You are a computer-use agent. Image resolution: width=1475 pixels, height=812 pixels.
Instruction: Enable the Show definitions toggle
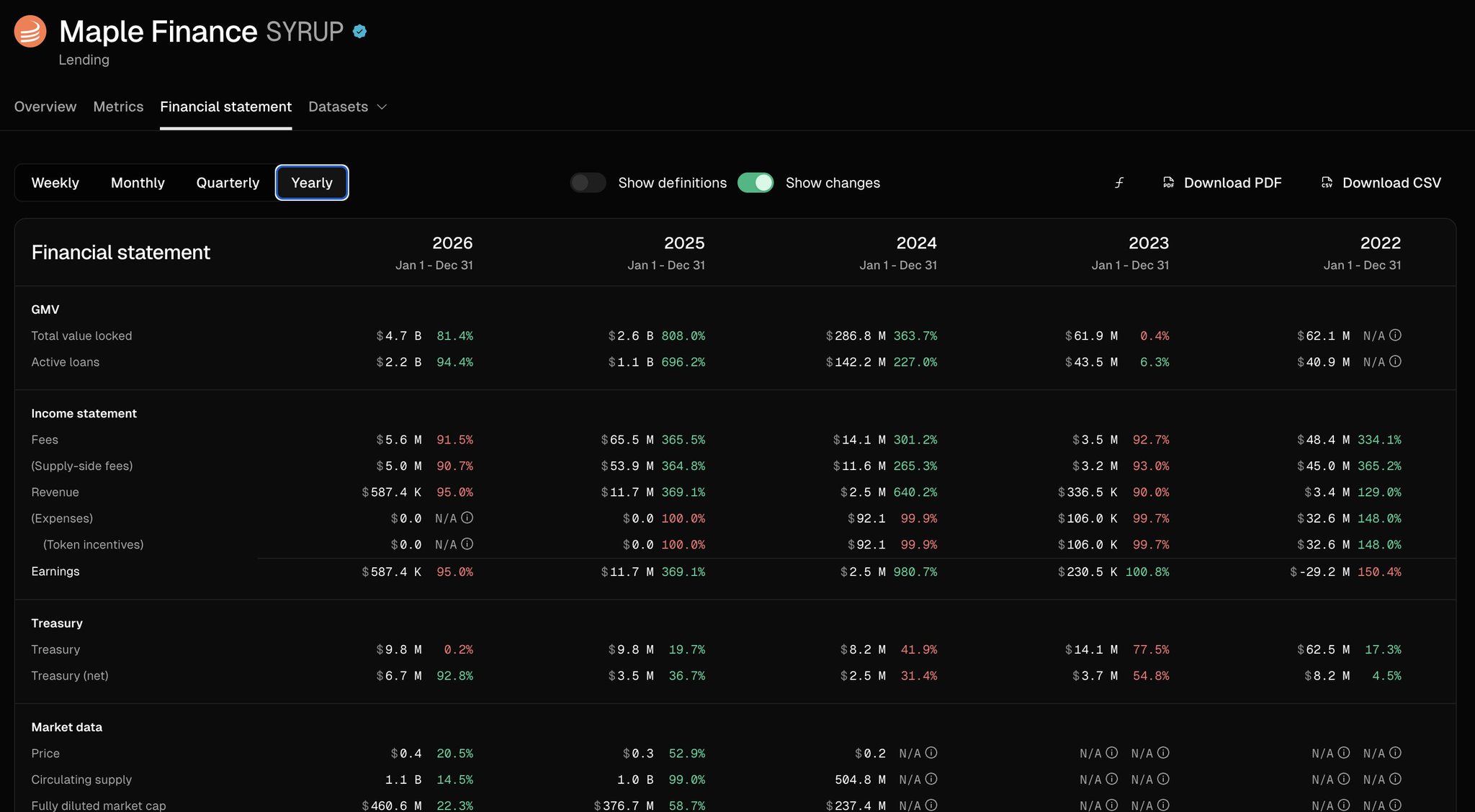coord(588,183)
